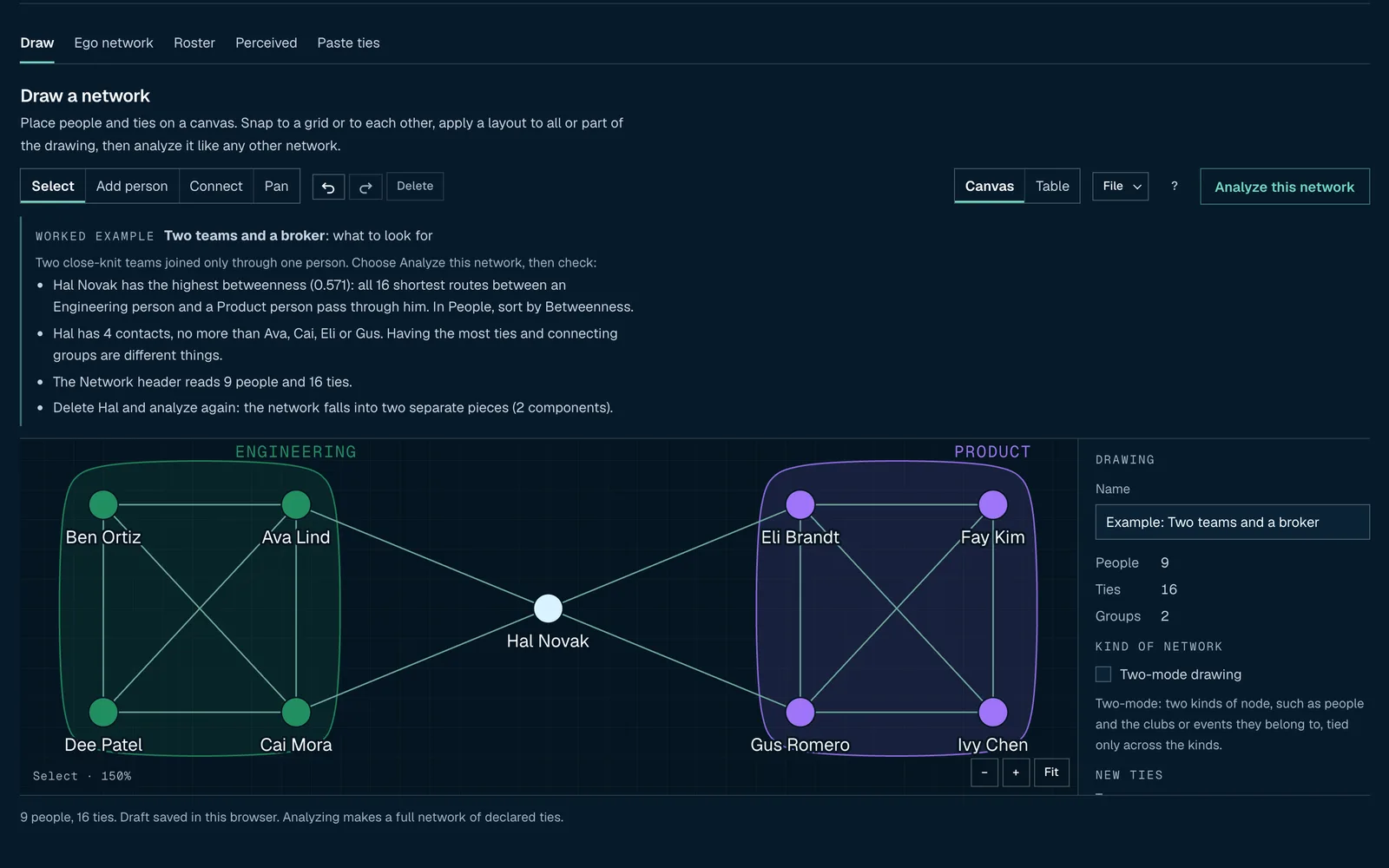Open the Ego network tab
1389x868 pixels.
click(x=114, y=43)
